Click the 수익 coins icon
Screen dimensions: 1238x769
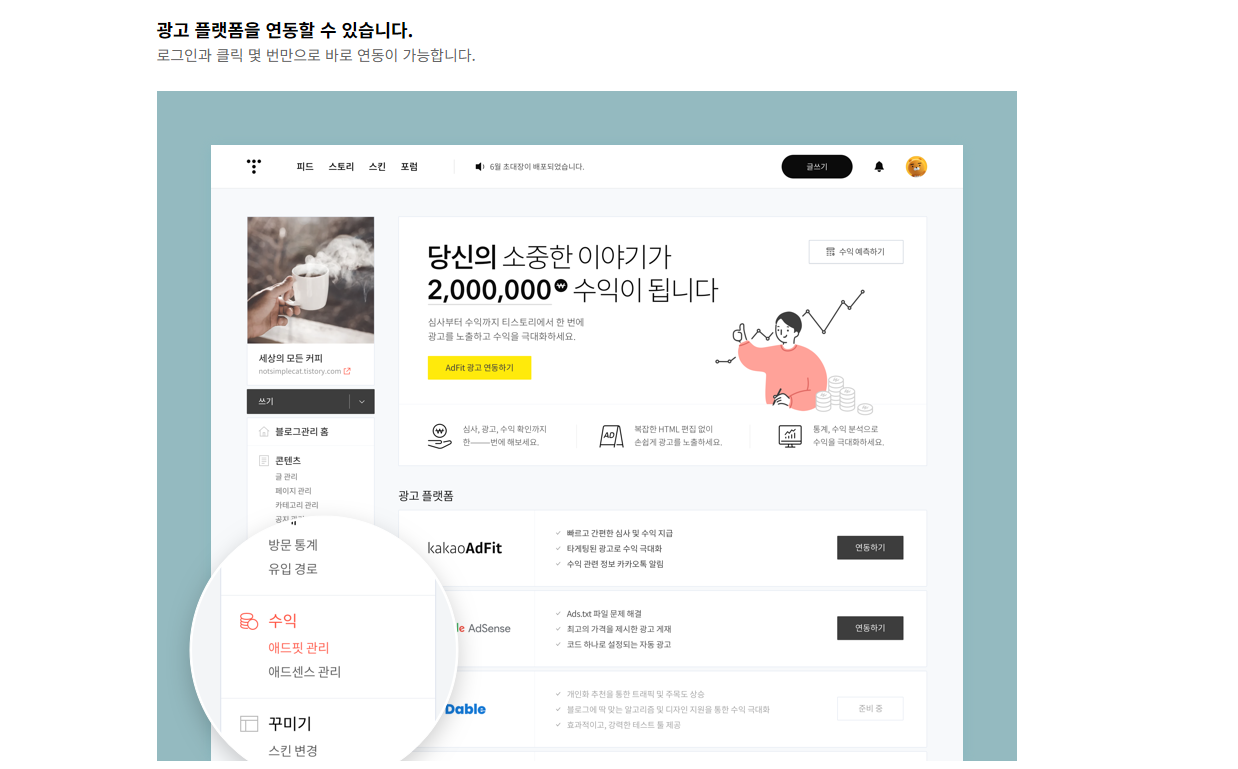click(249, 621)
